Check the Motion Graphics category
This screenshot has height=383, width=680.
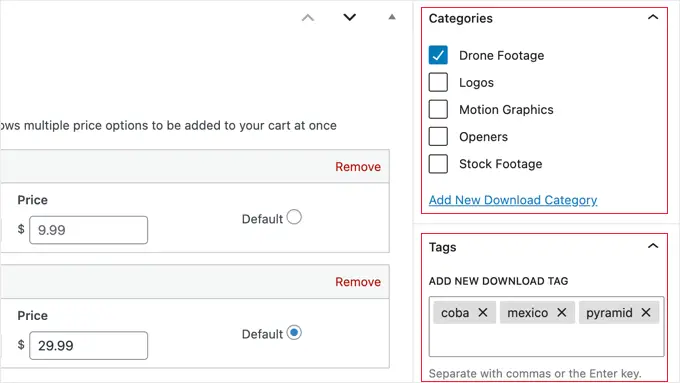click(x=438, y=109)
